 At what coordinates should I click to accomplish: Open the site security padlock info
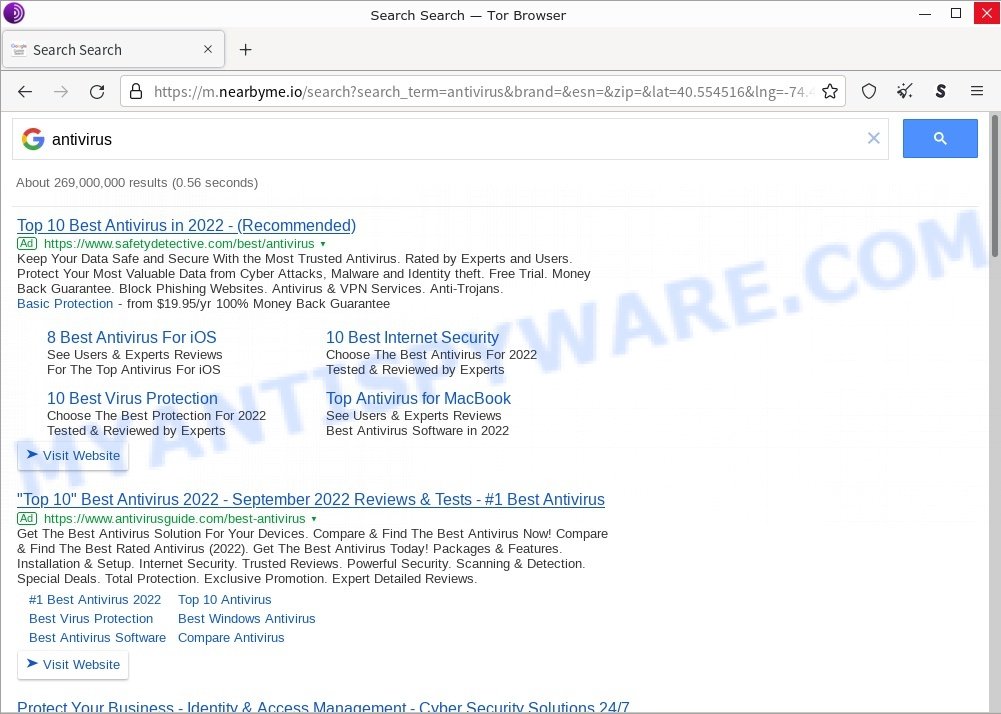click(136, 91)
